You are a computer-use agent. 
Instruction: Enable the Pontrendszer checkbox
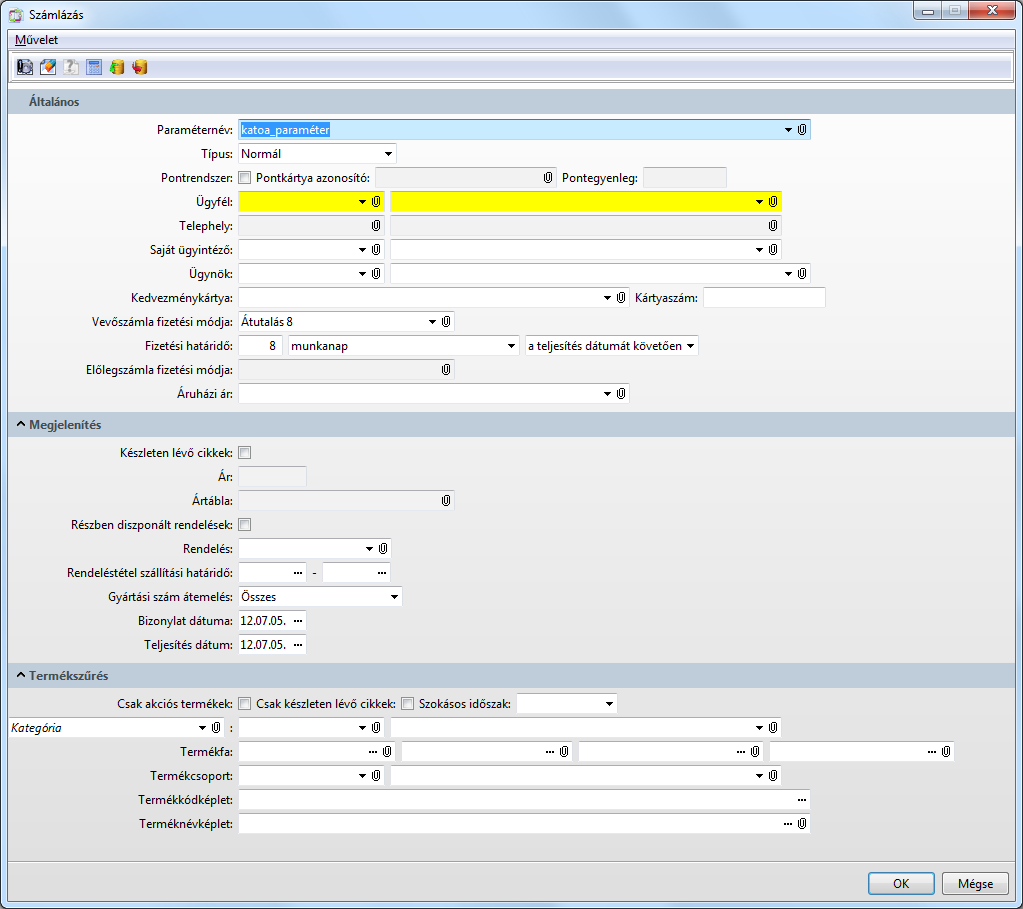point(245,178)
